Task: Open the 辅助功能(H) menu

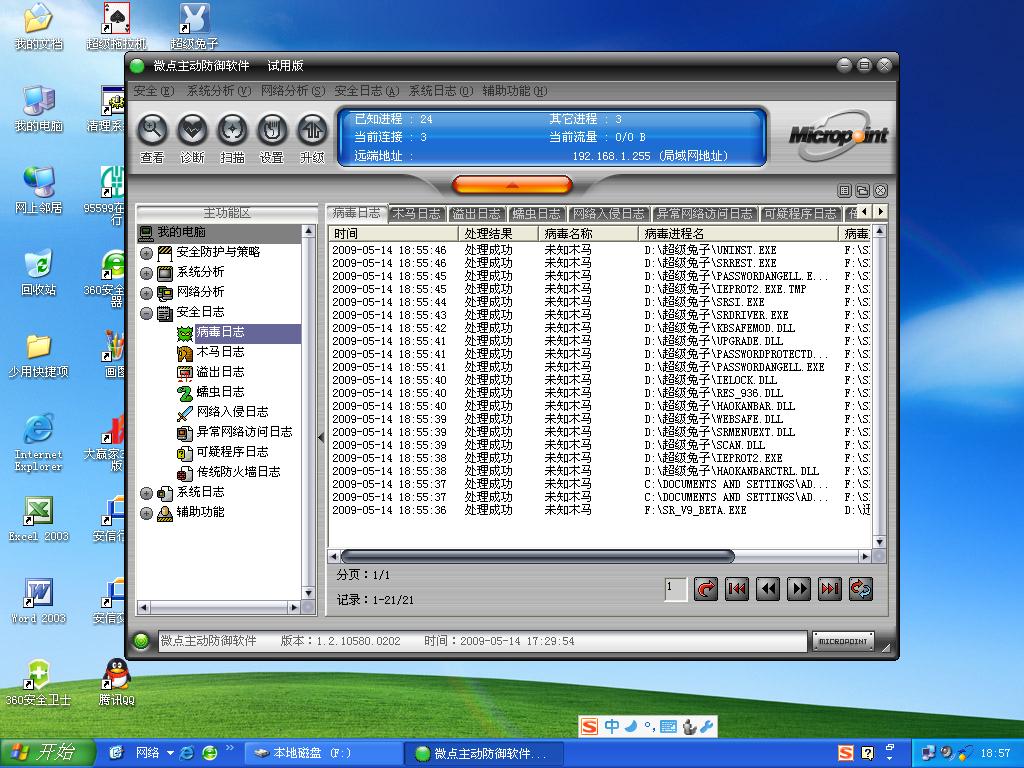Action: click(515, 91)
